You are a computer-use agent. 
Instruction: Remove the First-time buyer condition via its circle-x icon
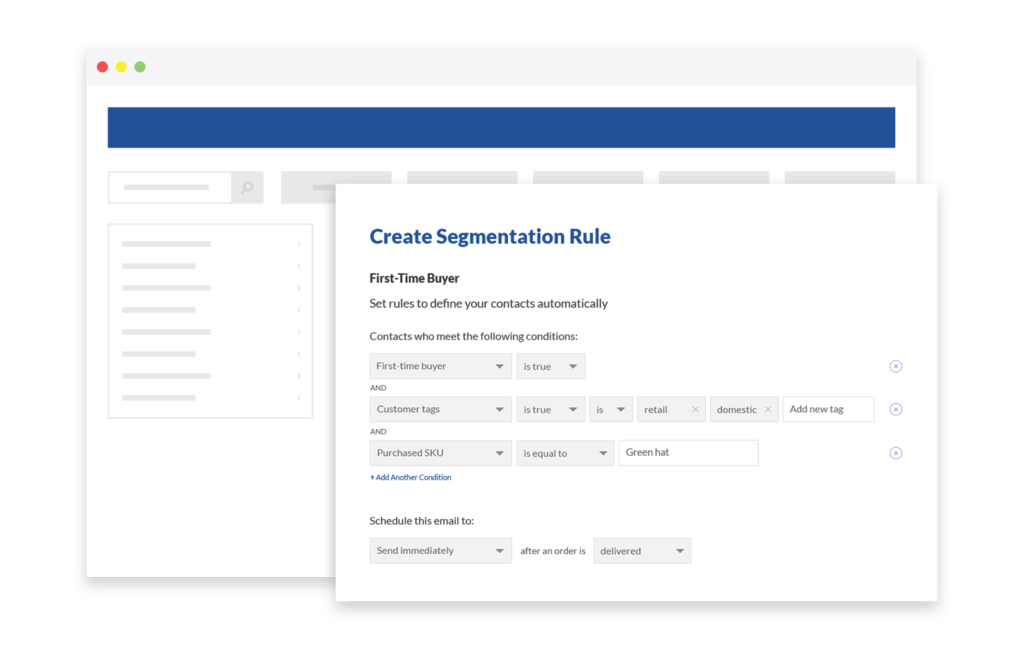(x=896, y=366)
